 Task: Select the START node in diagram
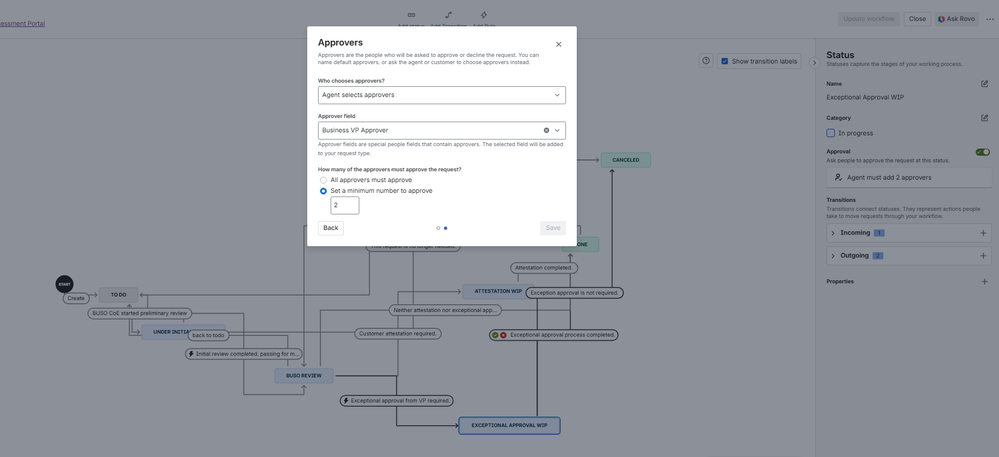pos(64,284)
